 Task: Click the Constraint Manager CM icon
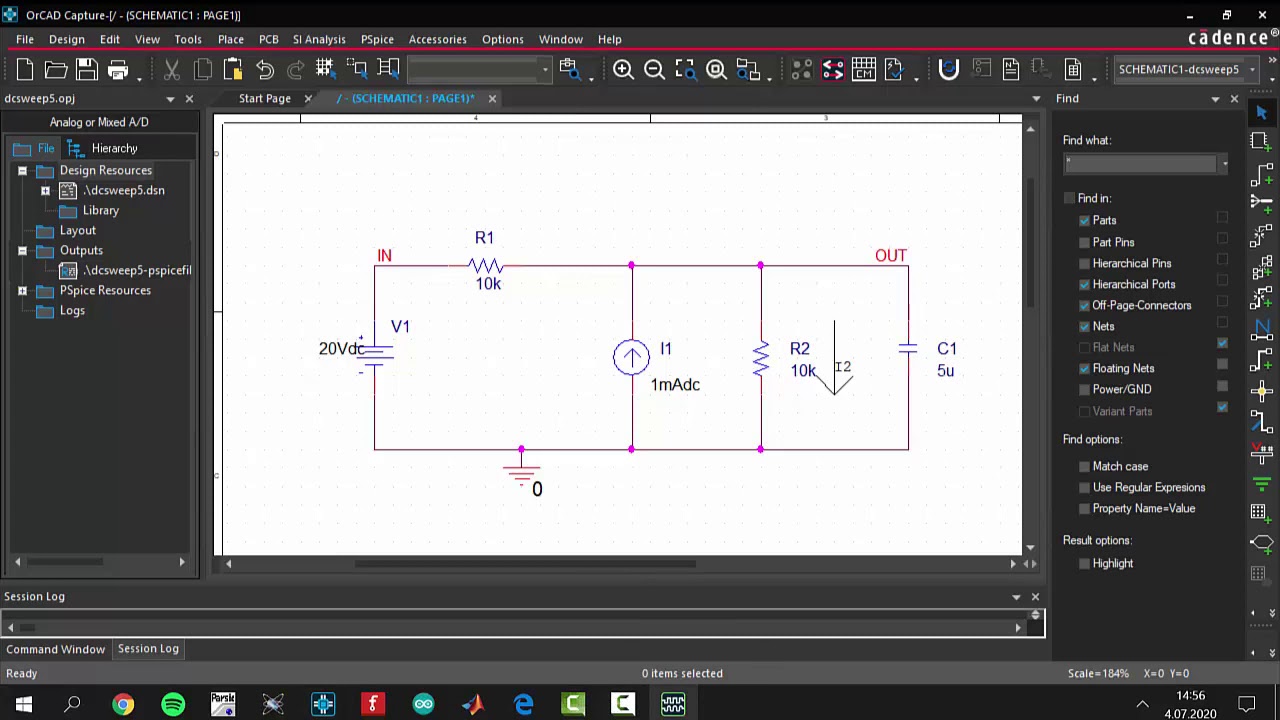point(864,69)
